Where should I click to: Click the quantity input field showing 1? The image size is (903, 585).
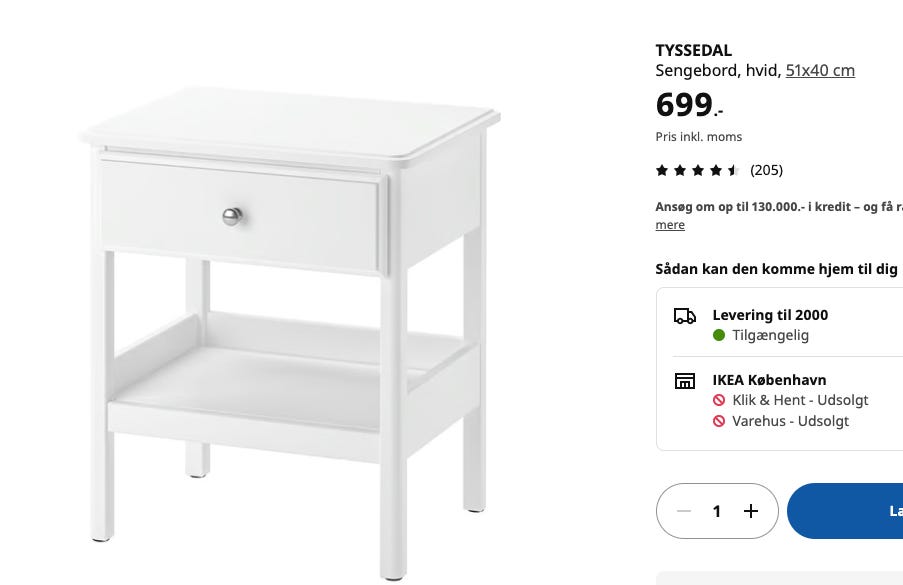(x=717, y=511)
